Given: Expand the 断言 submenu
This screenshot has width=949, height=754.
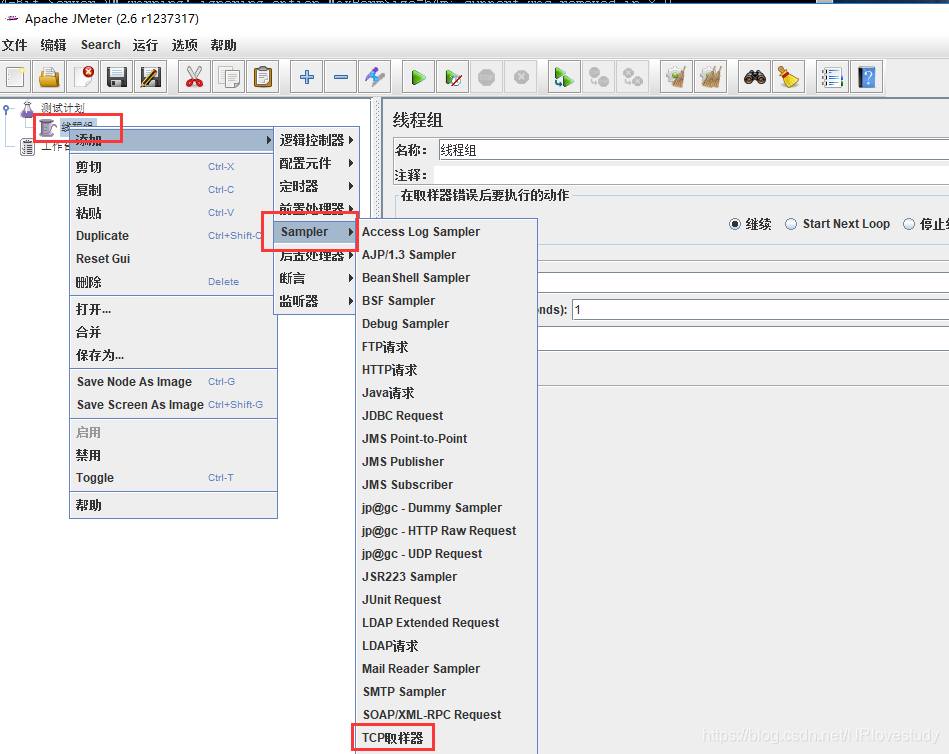Looking at the screenshot, I should coord(317,278).
